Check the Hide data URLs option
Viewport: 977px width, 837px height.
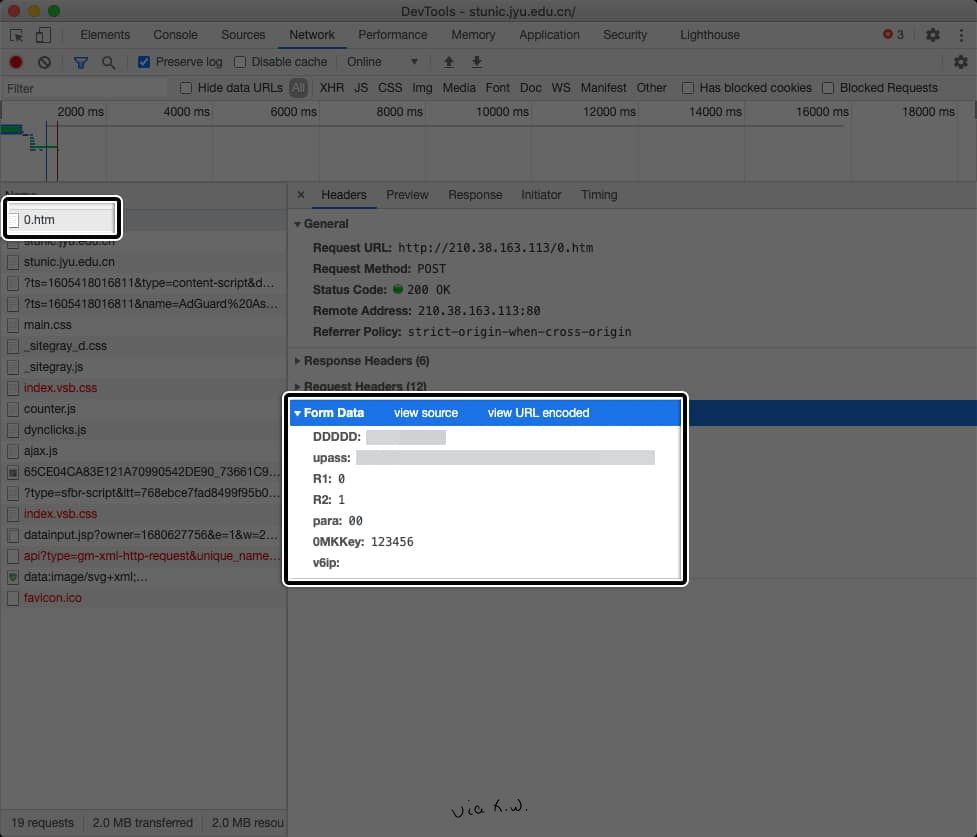(186, 88)
